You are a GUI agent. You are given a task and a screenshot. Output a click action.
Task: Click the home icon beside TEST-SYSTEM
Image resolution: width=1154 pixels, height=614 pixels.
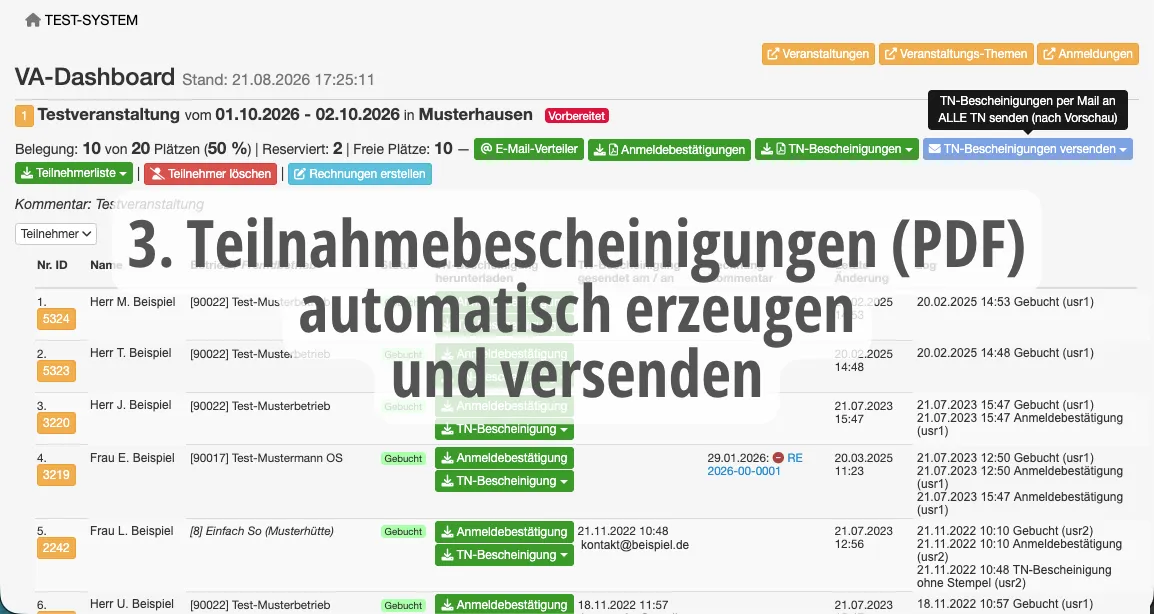pyautogui.click(x=32, y=21)
